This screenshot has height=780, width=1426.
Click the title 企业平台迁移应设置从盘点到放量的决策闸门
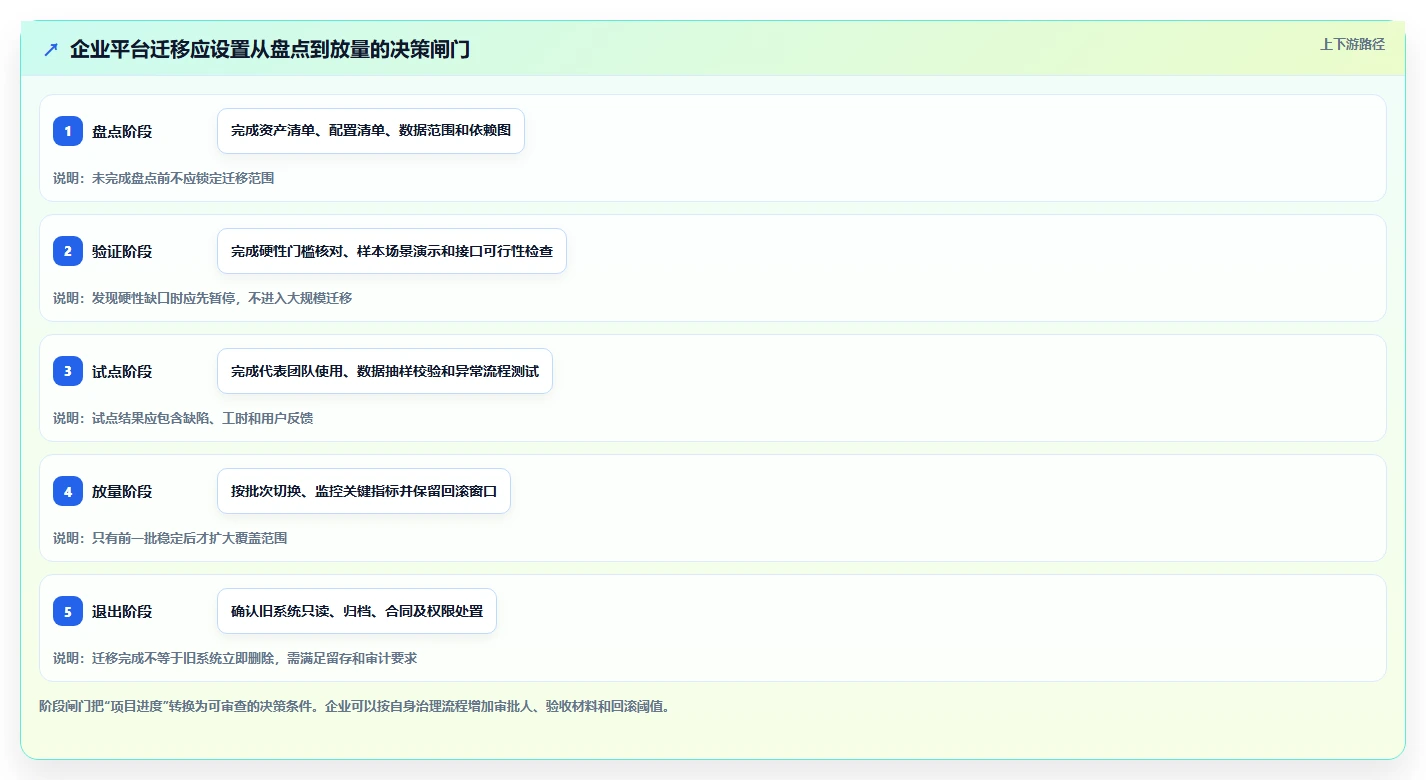tap(270, 50)
